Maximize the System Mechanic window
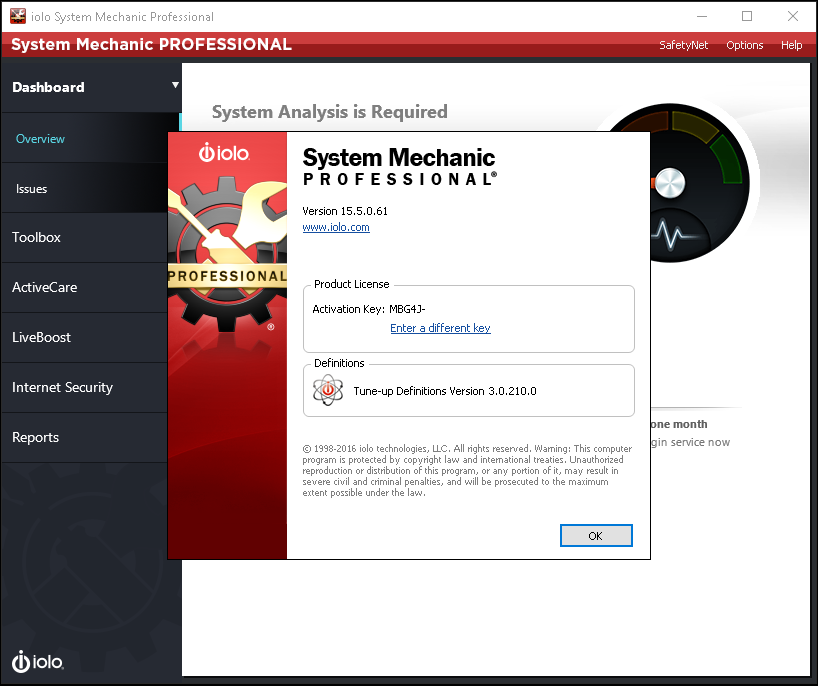Screen dimensions: 818x686 click(x=747, y=17)
